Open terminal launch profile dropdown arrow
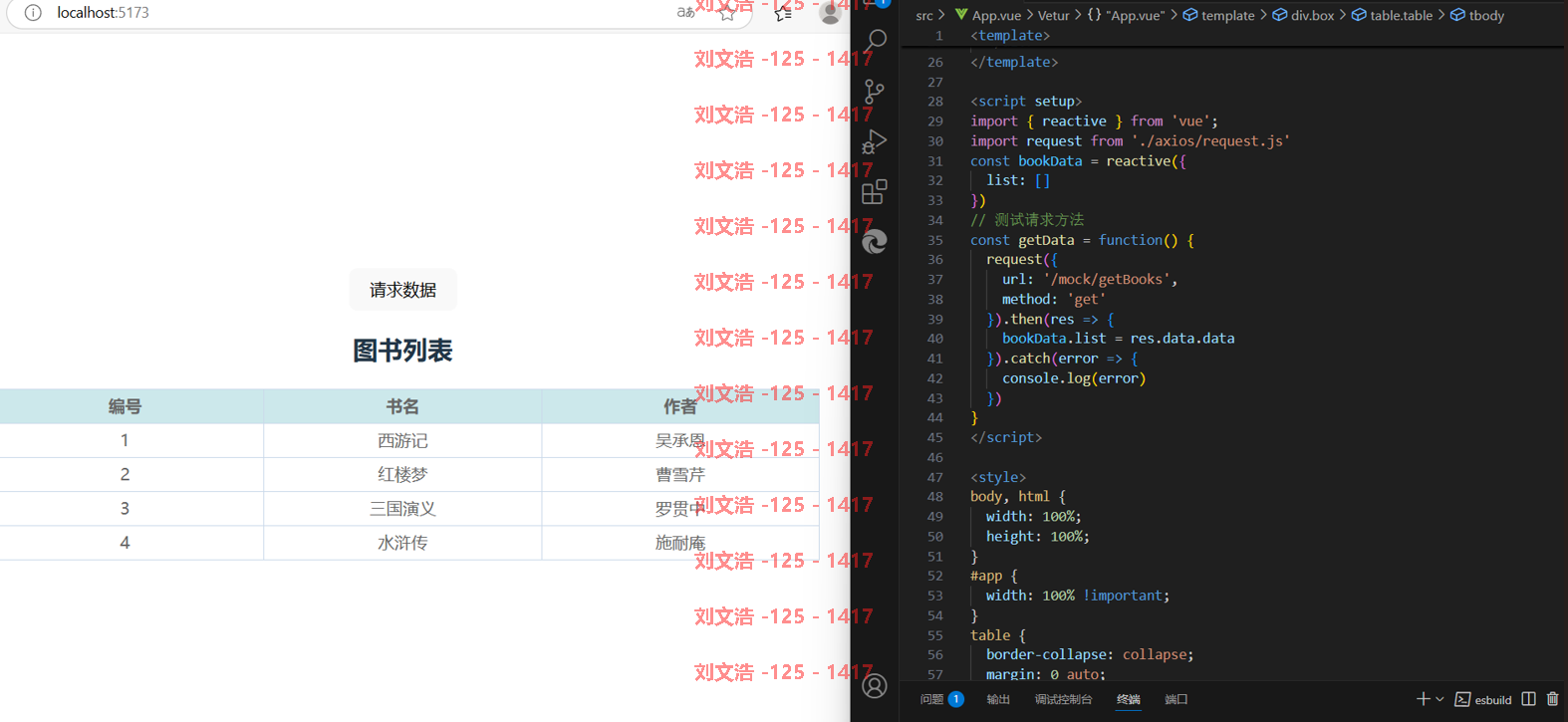The height and width of the screenshot is (722, 1568). tap(1439, 699)
